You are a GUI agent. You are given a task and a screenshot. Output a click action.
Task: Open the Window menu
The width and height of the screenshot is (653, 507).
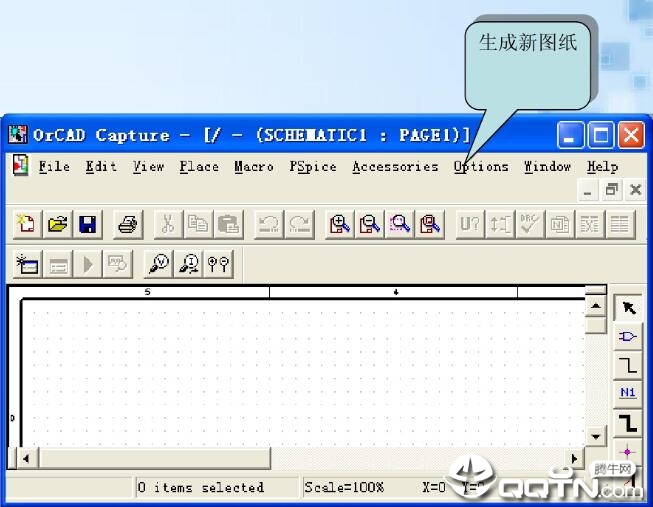click(547, 167)
